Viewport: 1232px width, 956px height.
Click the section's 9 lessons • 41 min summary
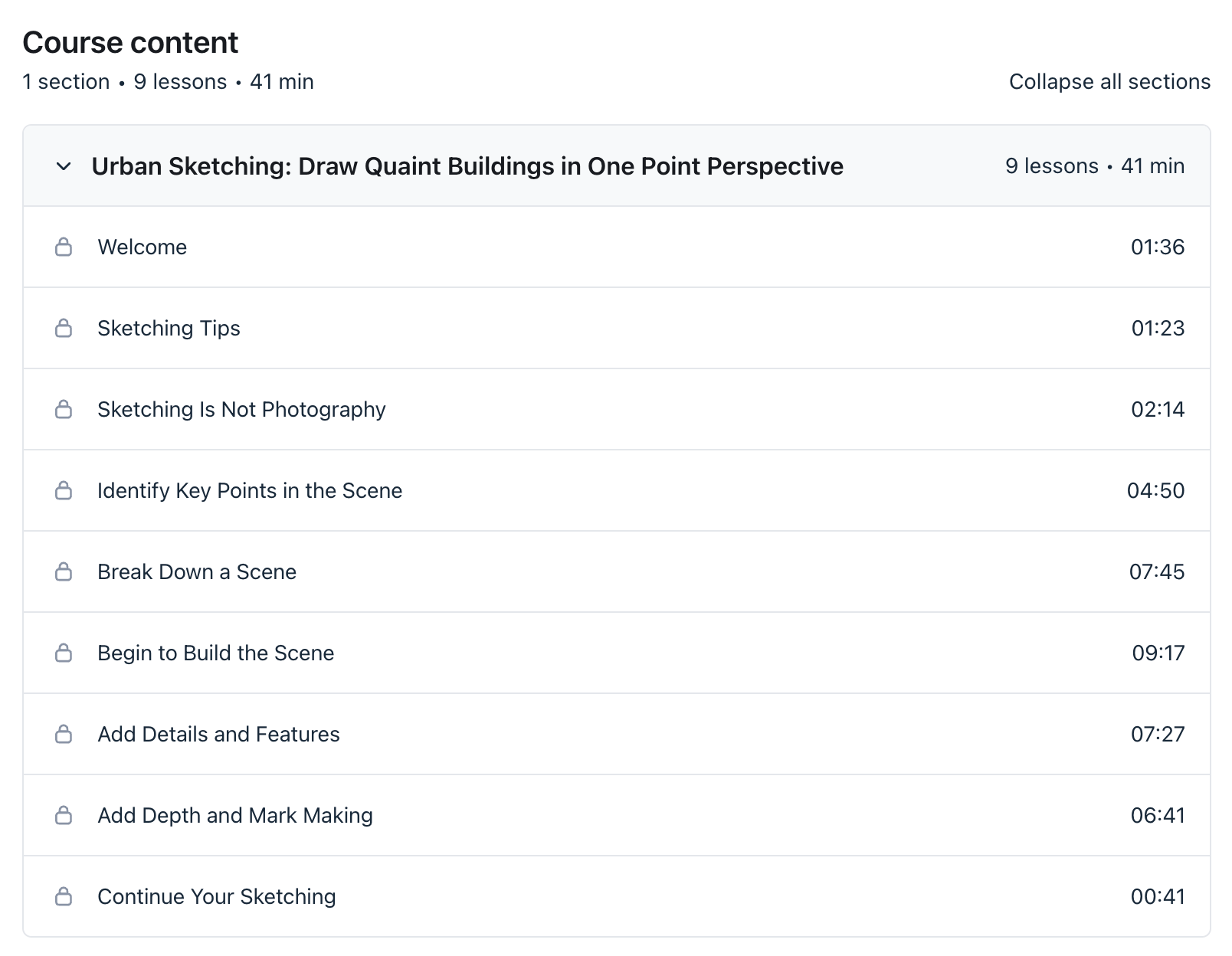coord(1094,166)
